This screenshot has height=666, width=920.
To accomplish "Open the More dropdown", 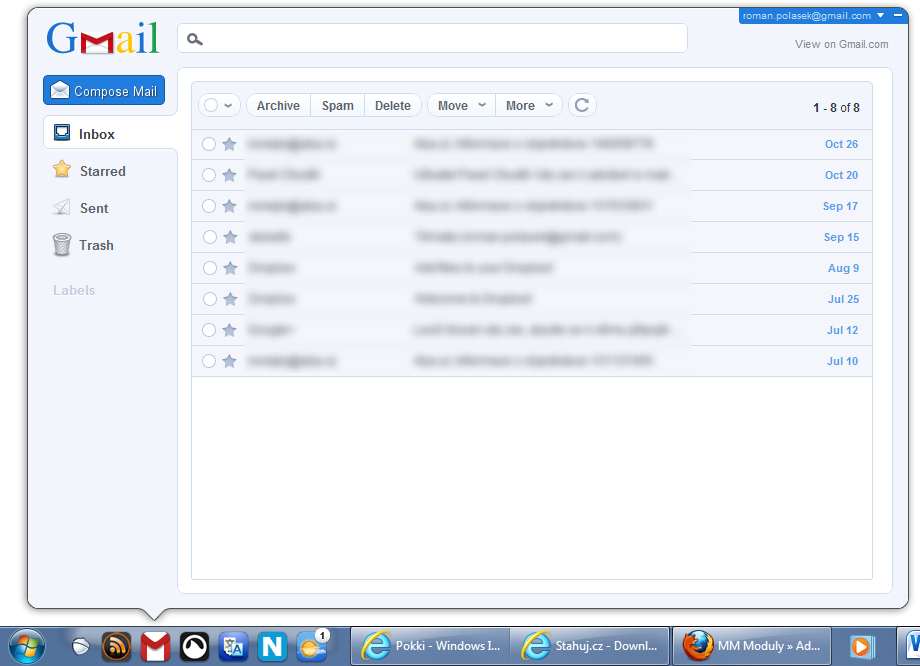I will [x=529, y=106].
